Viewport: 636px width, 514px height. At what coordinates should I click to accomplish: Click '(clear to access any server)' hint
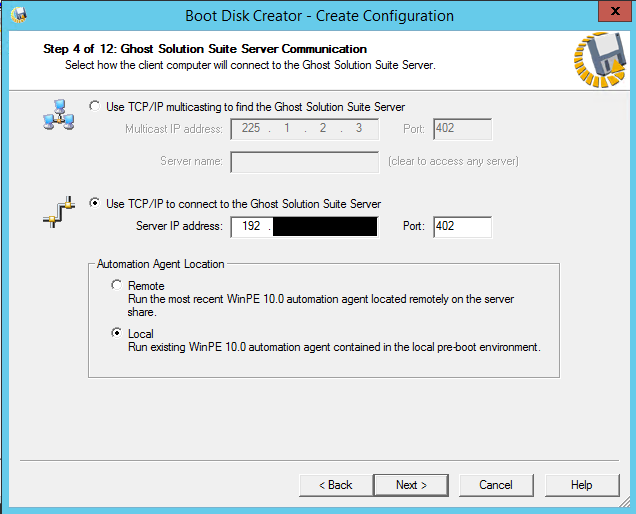coord(453,161)
